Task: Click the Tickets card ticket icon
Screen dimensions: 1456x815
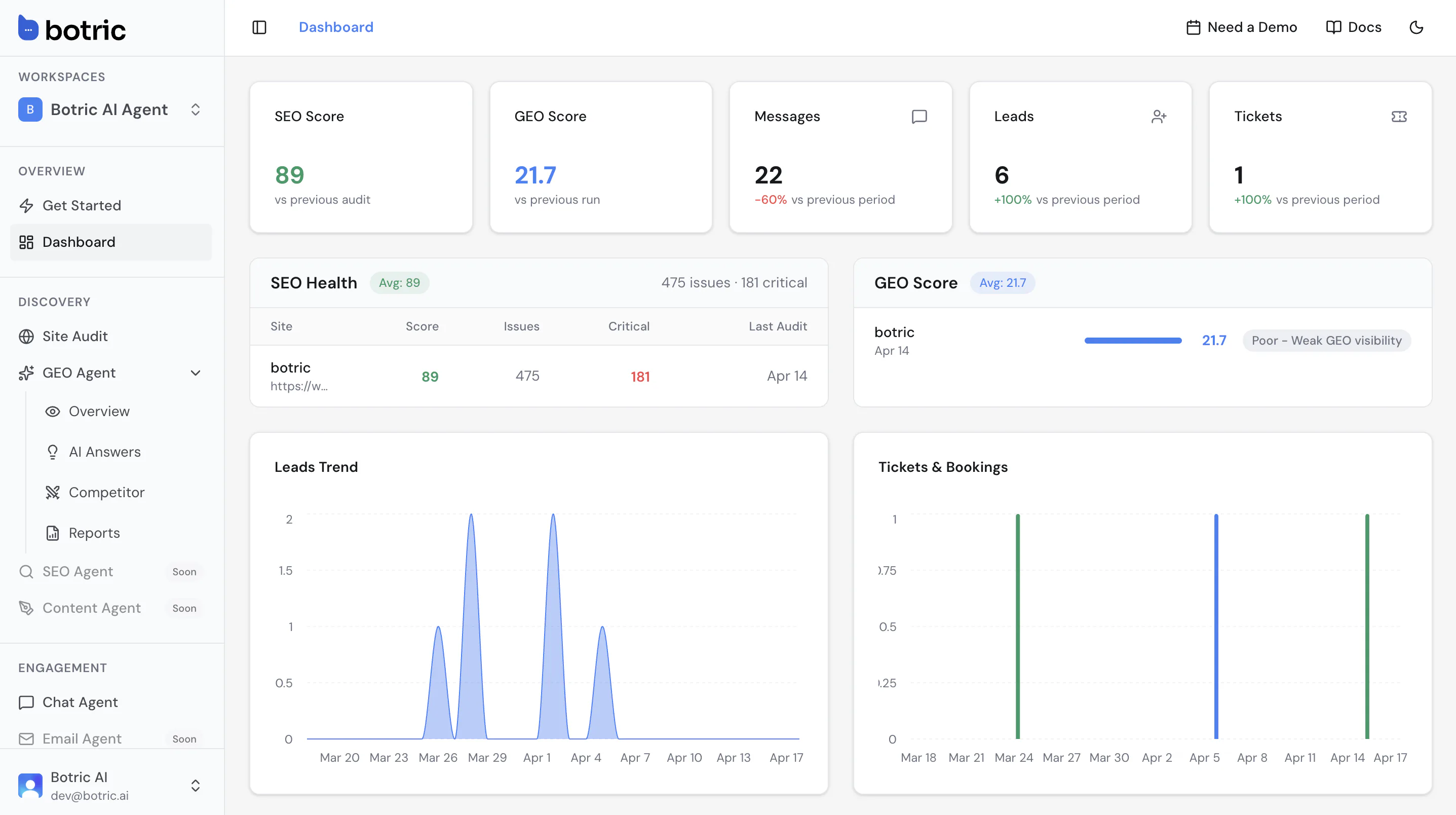Action: point(1399,117)
